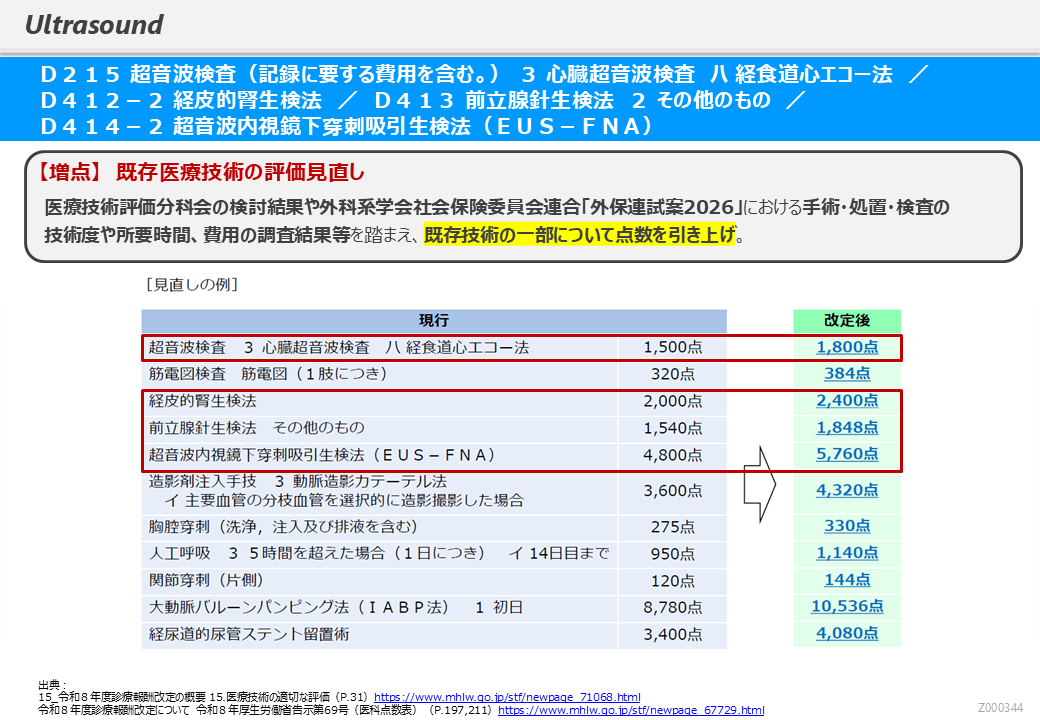Open the mhlw newpage_67729.html source URL
Viewport: 1040px width, 720px height.
click(x=631, y=710)
